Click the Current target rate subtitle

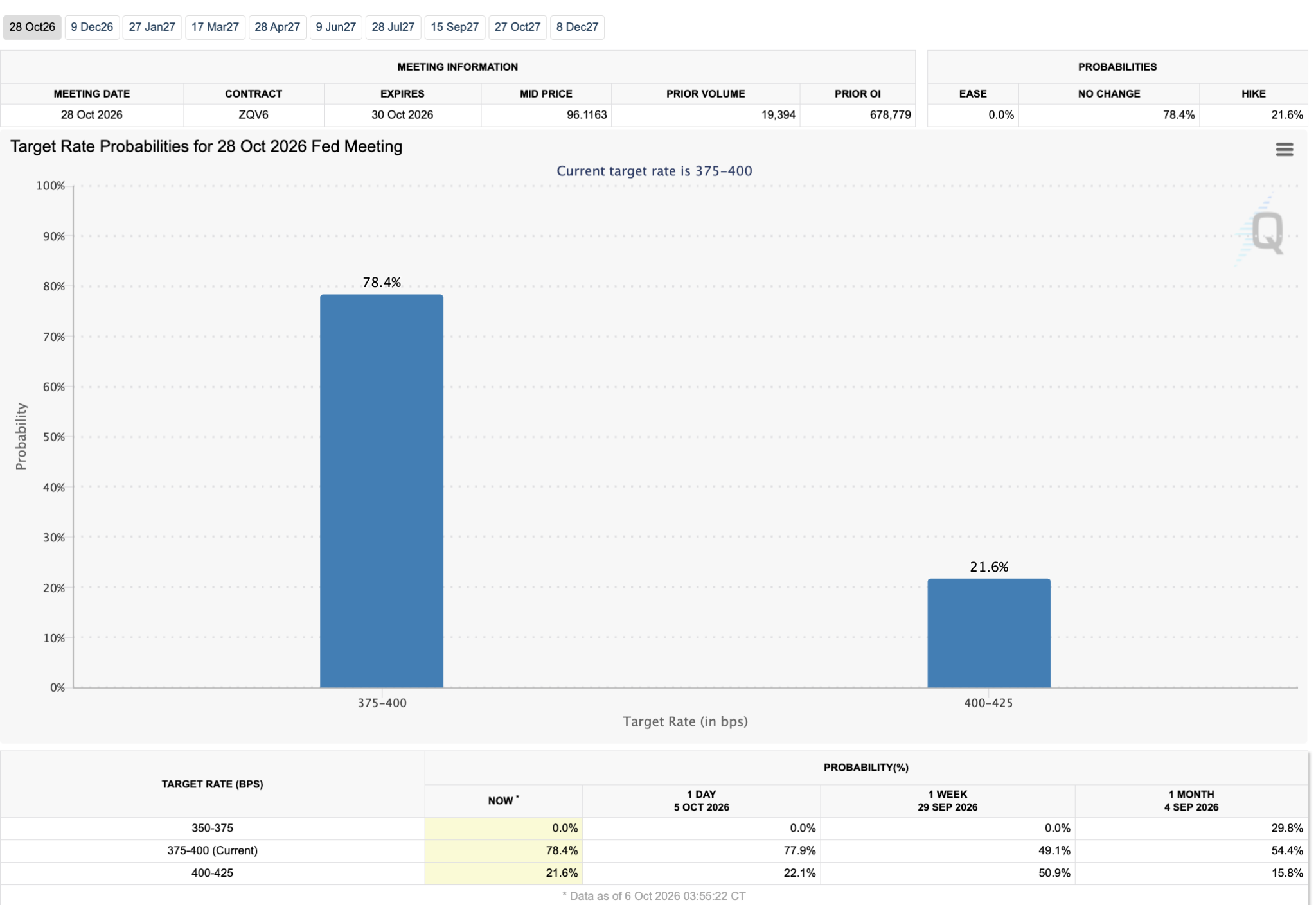pyautogui.click(x=654, y=171)
